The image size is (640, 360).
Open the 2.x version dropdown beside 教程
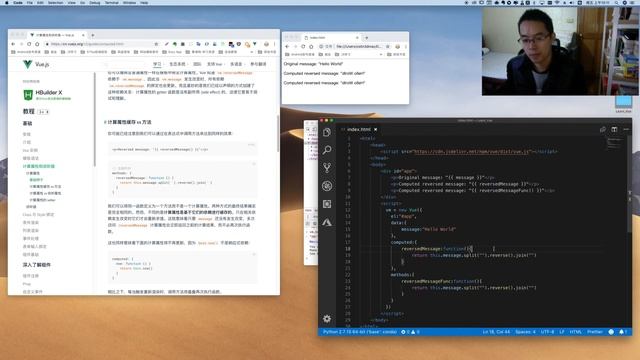[x=43, y=112]
